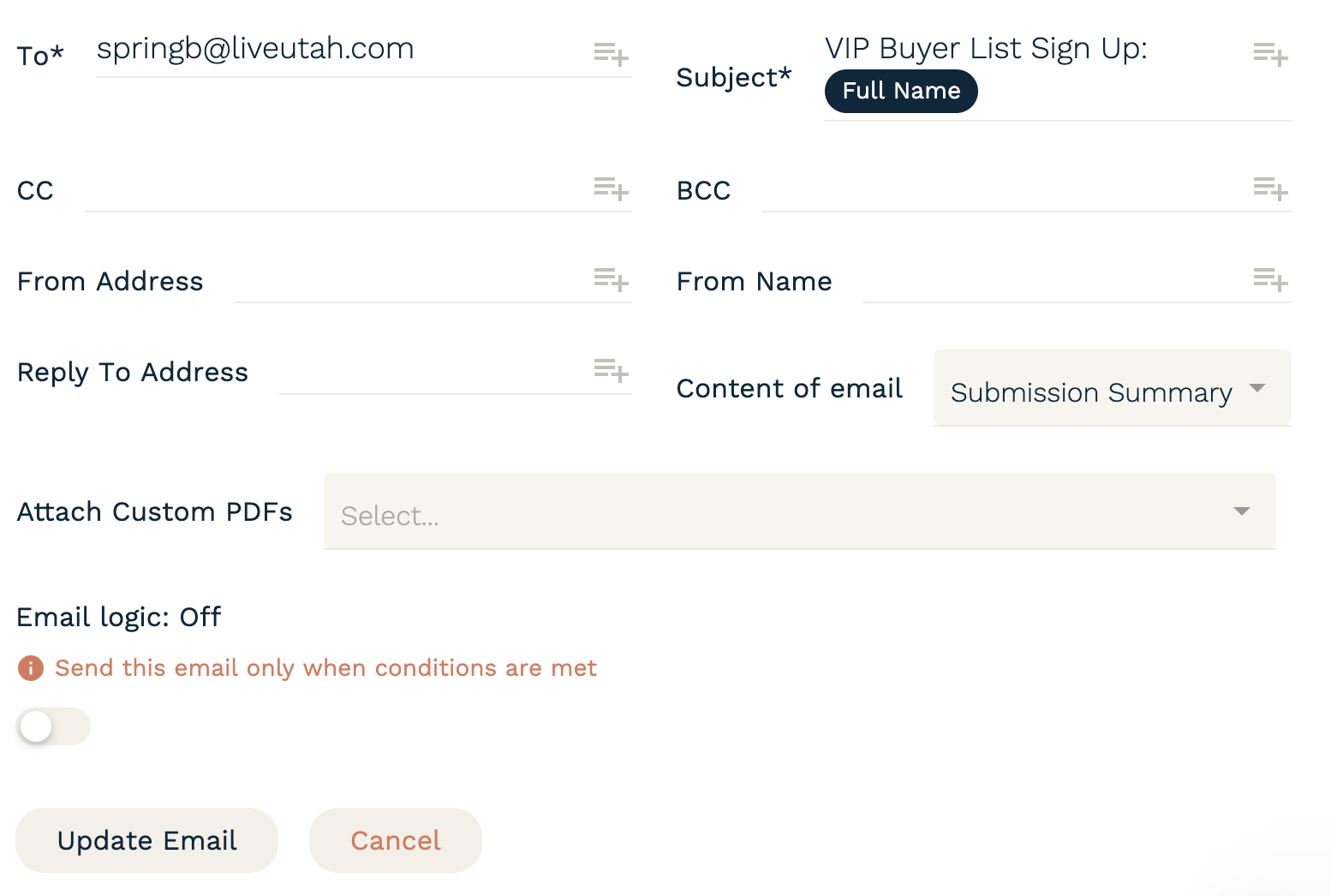Click insert-field icon for Reply To Address
The width and height of the screenshot is (1331, 896).
point(612,370)
